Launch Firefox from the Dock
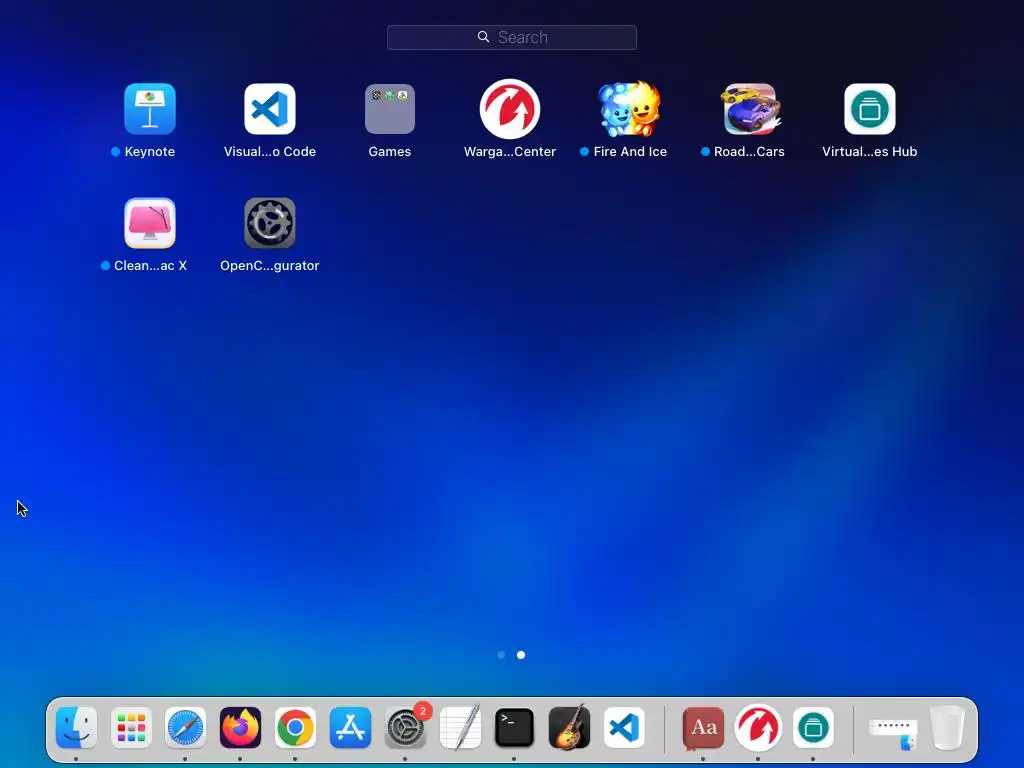The image size is (1024, 768). tap(240, 727)
